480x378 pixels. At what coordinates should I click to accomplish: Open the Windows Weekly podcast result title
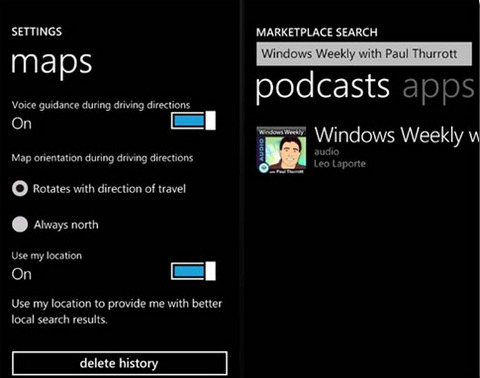coord(397,135)
